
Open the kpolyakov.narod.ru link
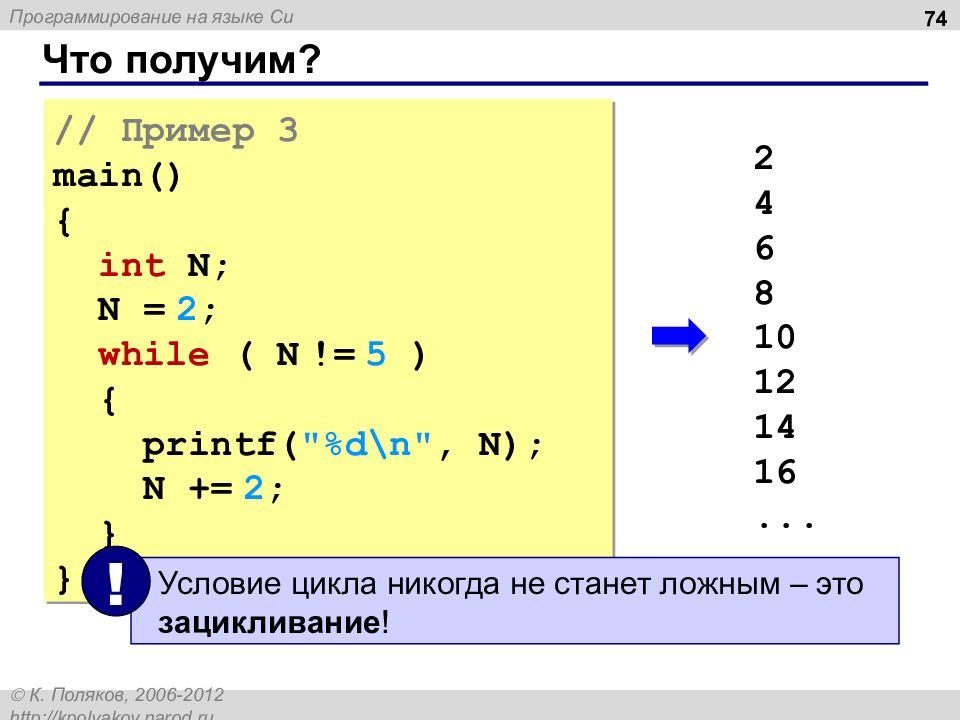point(112,714)
